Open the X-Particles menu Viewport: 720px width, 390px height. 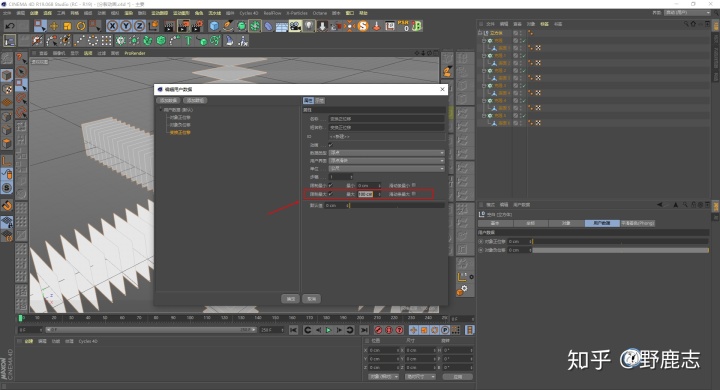(297, 13)
